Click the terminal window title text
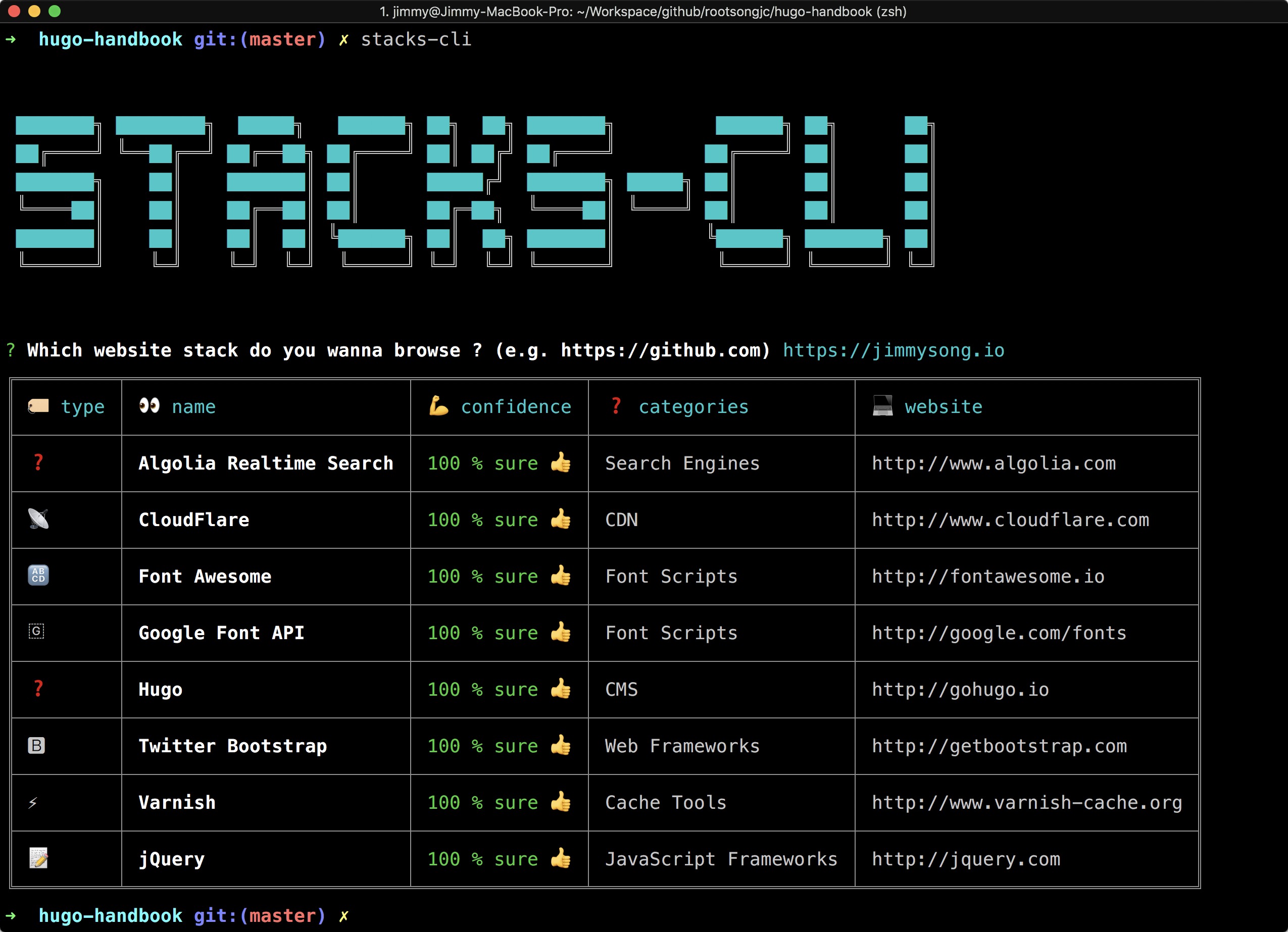1288x932 pixels. click(x=643, y=11)
